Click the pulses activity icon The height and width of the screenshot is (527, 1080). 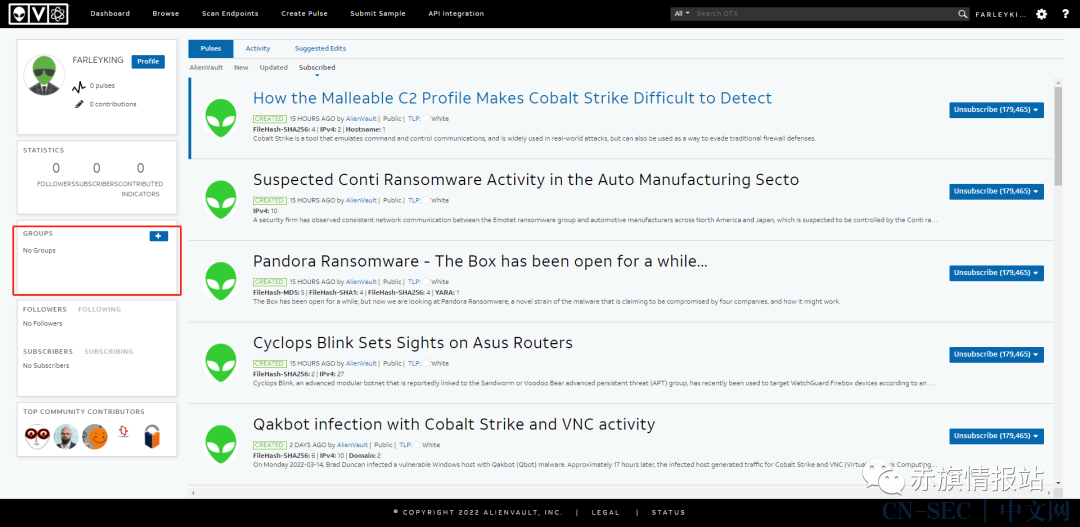(79, 87)
